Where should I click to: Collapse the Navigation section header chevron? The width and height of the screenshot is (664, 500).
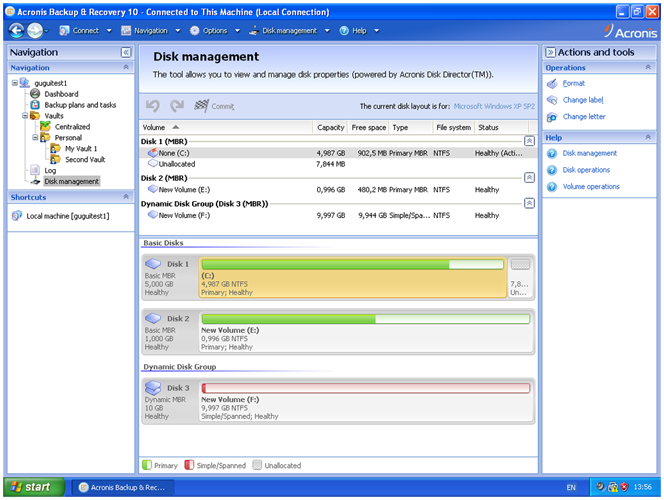coord(126,67)
